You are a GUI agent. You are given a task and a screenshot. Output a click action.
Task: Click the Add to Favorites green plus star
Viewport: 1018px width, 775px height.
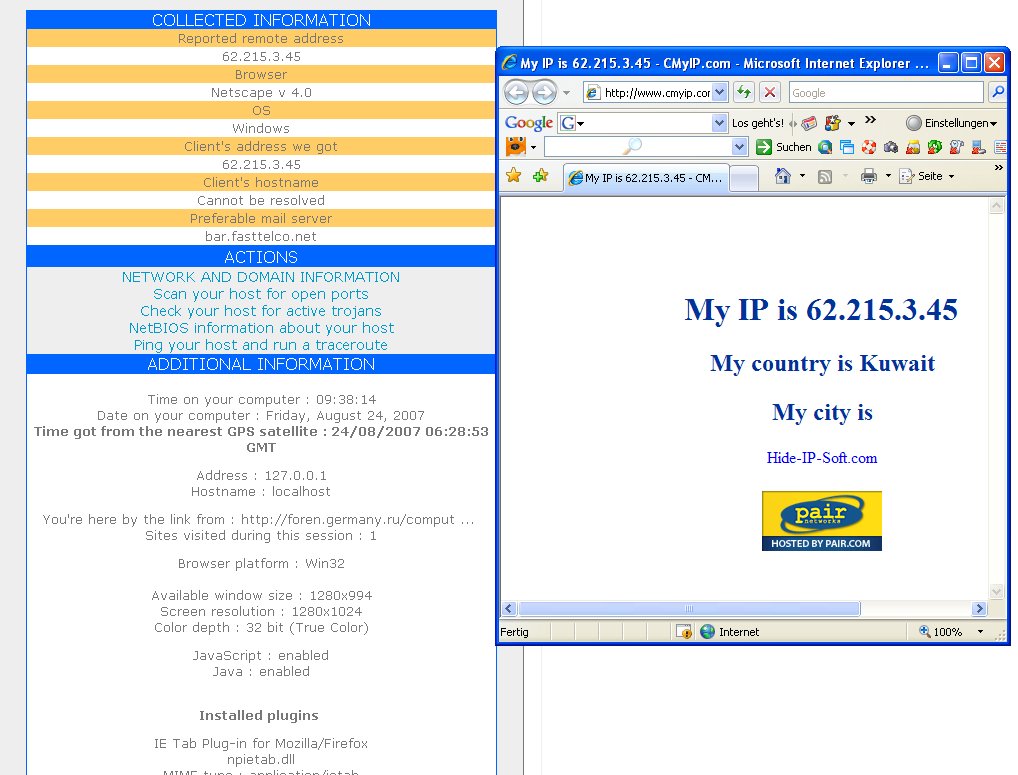[x=540, y=175]
